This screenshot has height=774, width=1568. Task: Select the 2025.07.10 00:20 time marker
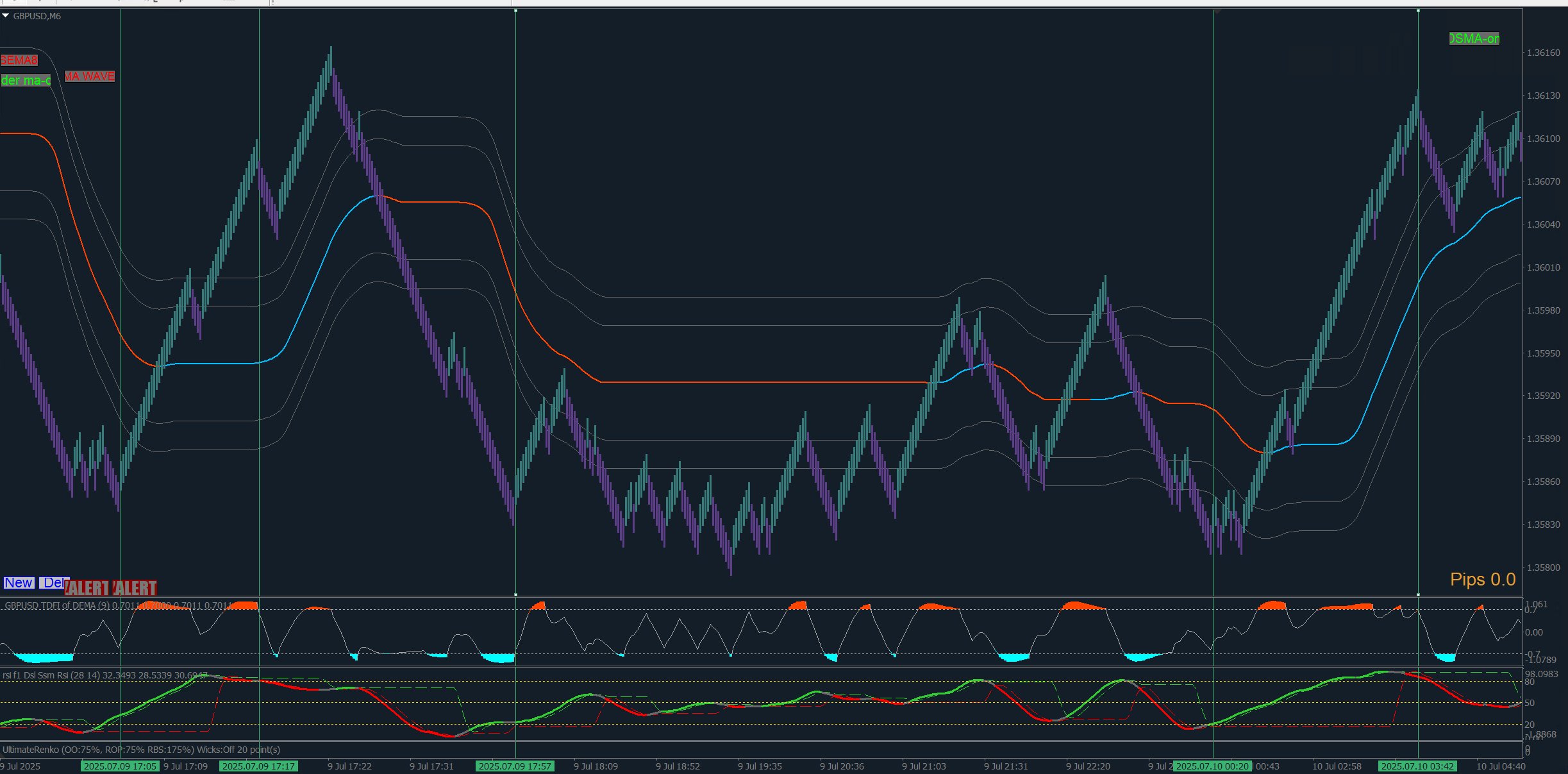[x=1212, y=766]
